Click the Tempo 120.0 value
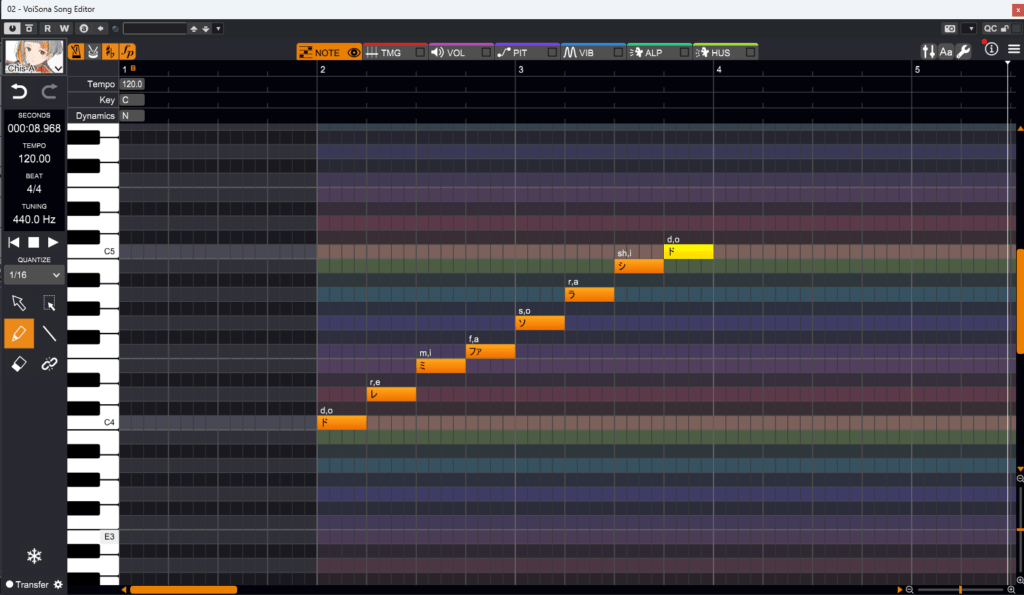1024x595 pixels. point(132,84)
